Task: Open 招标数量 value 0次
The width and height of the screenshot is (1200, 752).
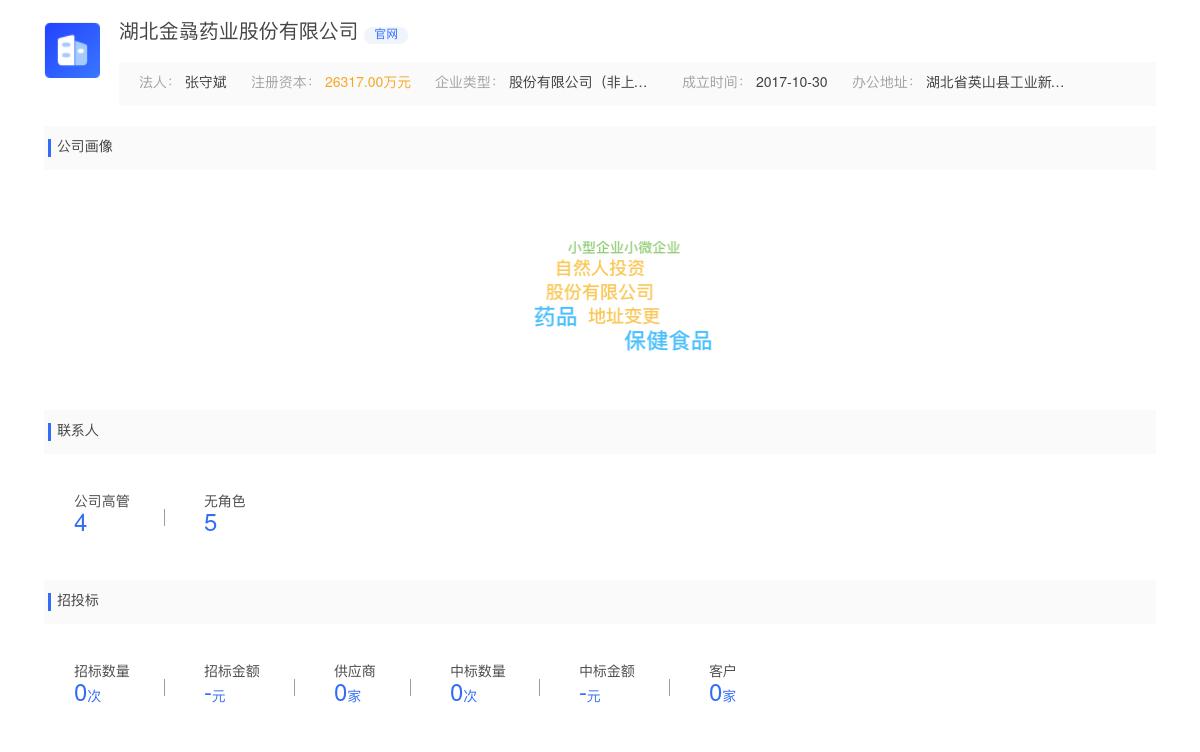Action: click(x=88, y=693)
